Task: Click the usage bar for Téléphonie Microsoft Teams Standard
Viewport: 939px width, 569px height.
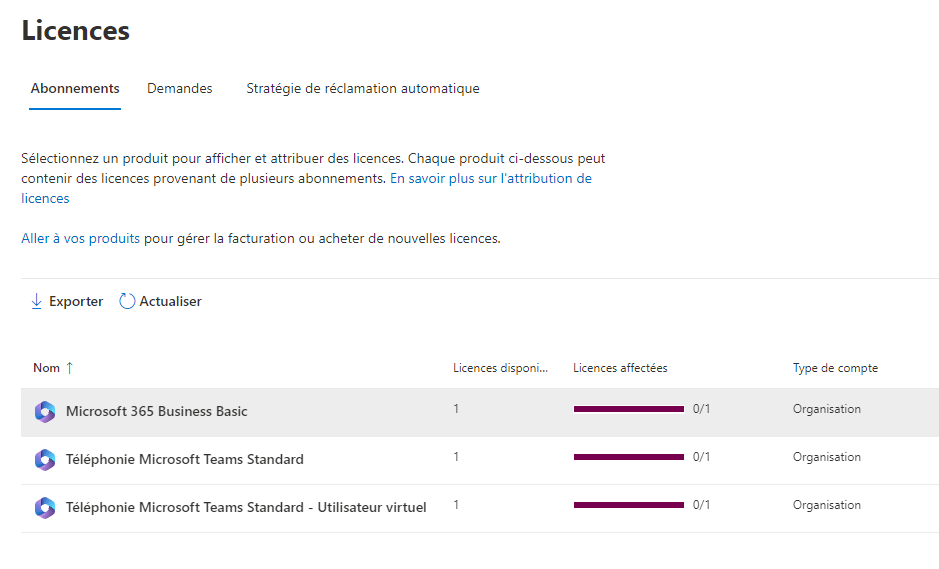Action: click(629, 457)
